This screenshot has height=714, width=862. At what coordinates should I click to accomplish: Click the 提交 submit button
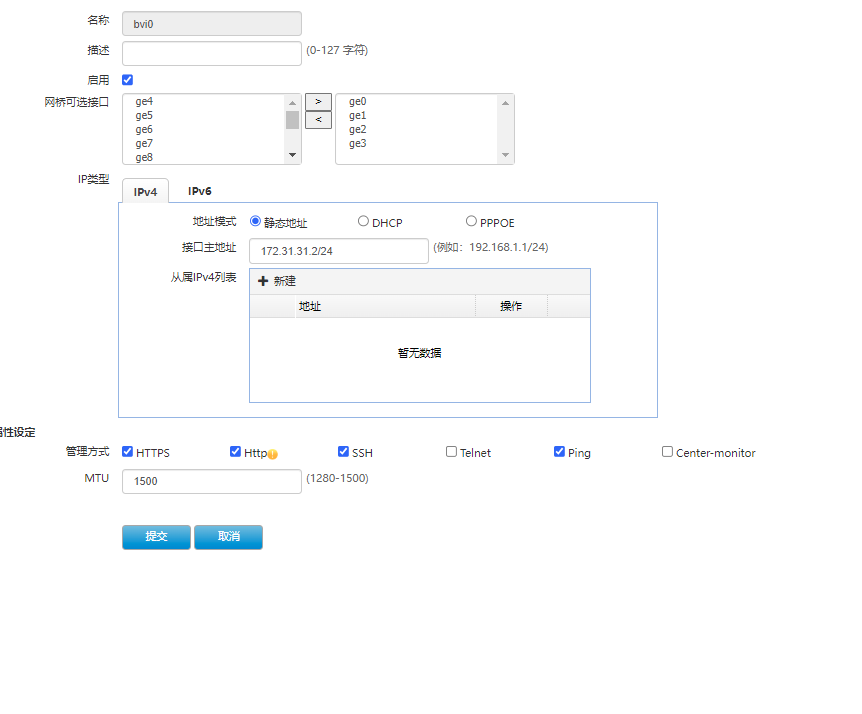156,537
